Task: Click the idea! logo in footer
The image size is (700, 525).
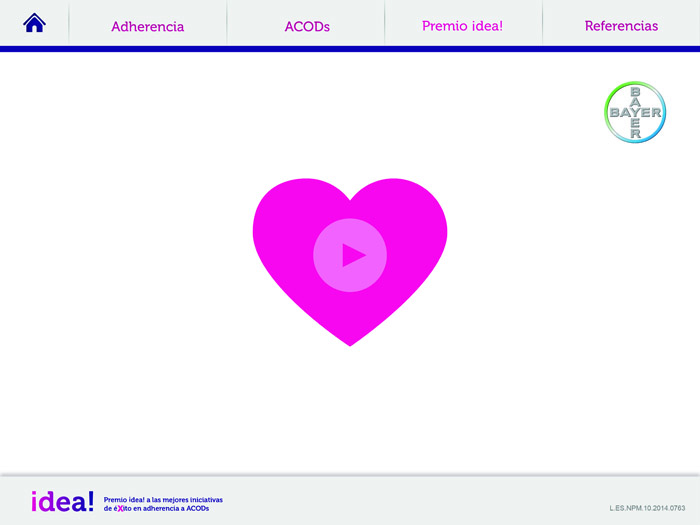Action: point(62,502)
